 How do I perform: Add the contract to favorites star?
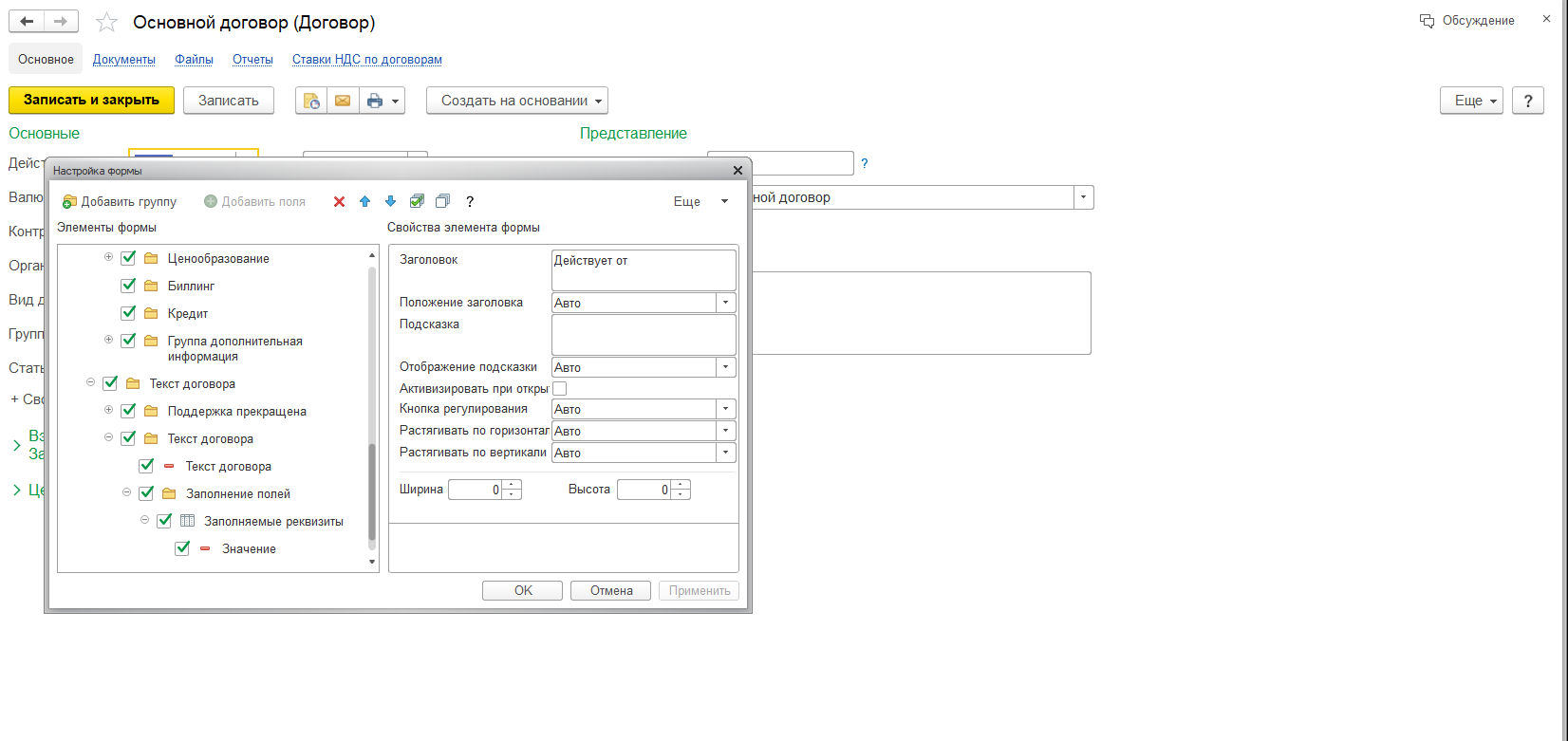coord(107,23)
